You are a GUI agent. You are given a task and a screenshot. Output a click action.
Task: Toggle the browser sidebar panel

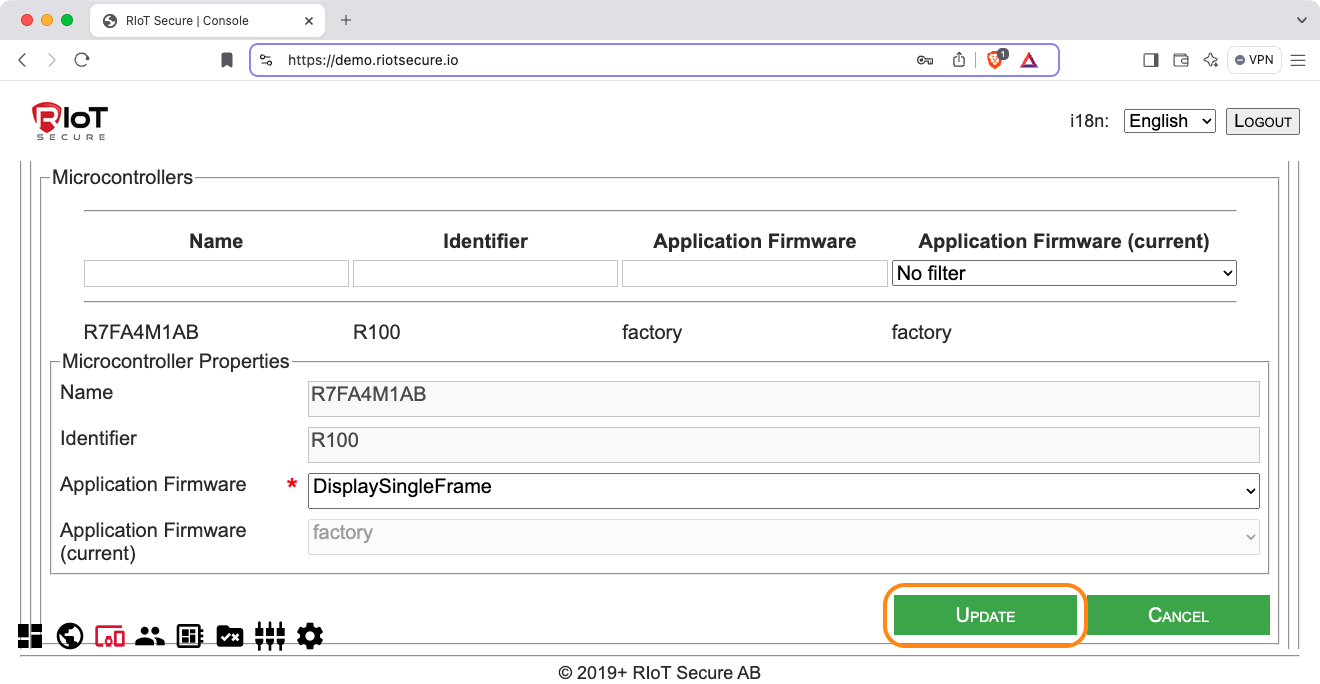click(1150, 60)
